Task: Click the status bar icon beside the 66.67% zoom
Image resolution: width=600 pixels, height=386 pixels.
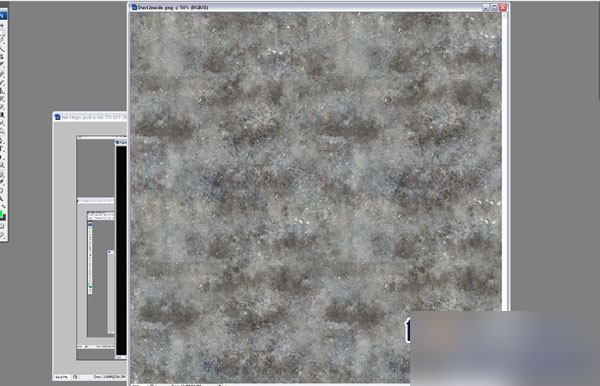Action: [75, 377]
